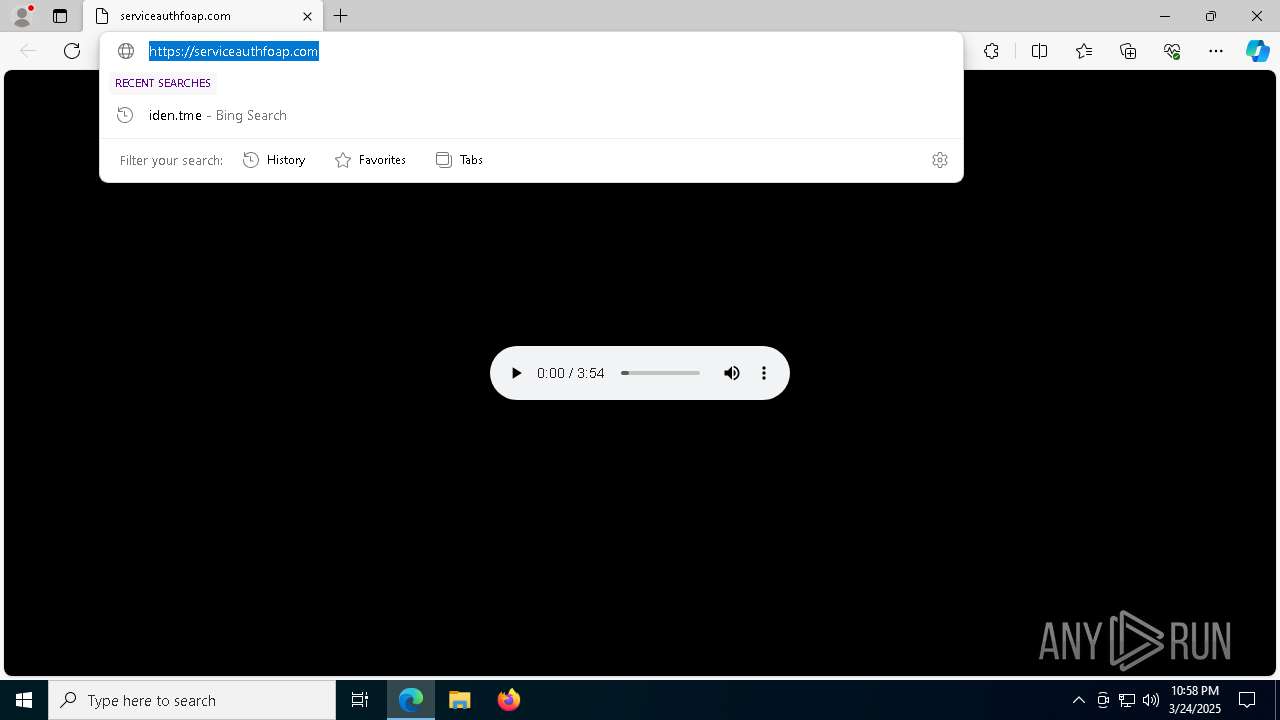Open the Edge profile icon
Viewport: 1280px width, 720px height.
(22, 16)
